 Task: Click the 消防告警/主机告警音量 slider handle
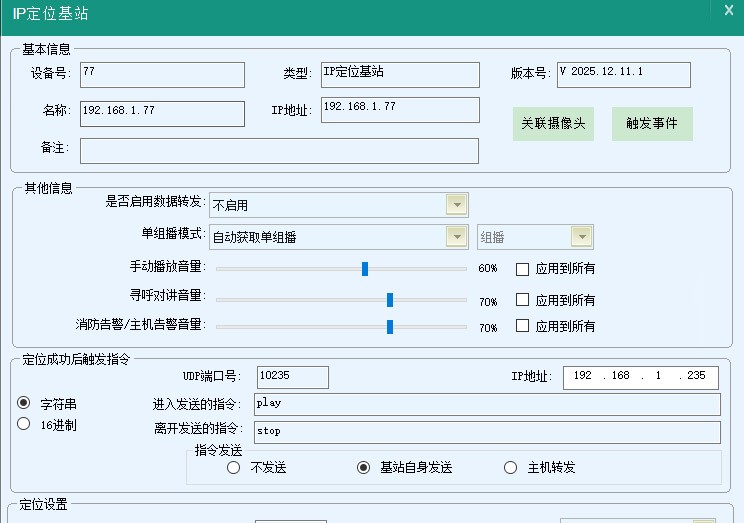pyautogui.click(x=390, y=326)
